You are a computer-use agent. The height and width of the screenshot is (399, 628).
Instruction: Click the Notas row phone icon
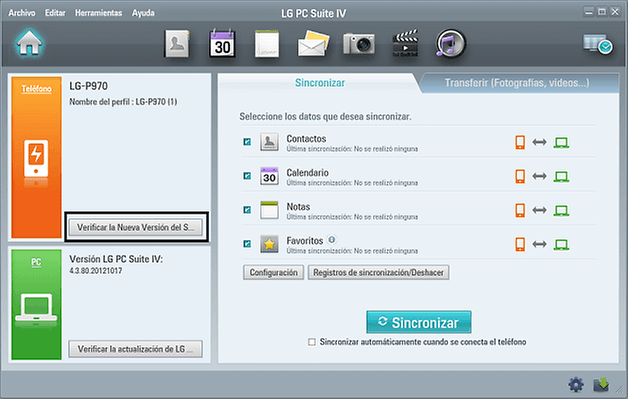tap(520, 210)
